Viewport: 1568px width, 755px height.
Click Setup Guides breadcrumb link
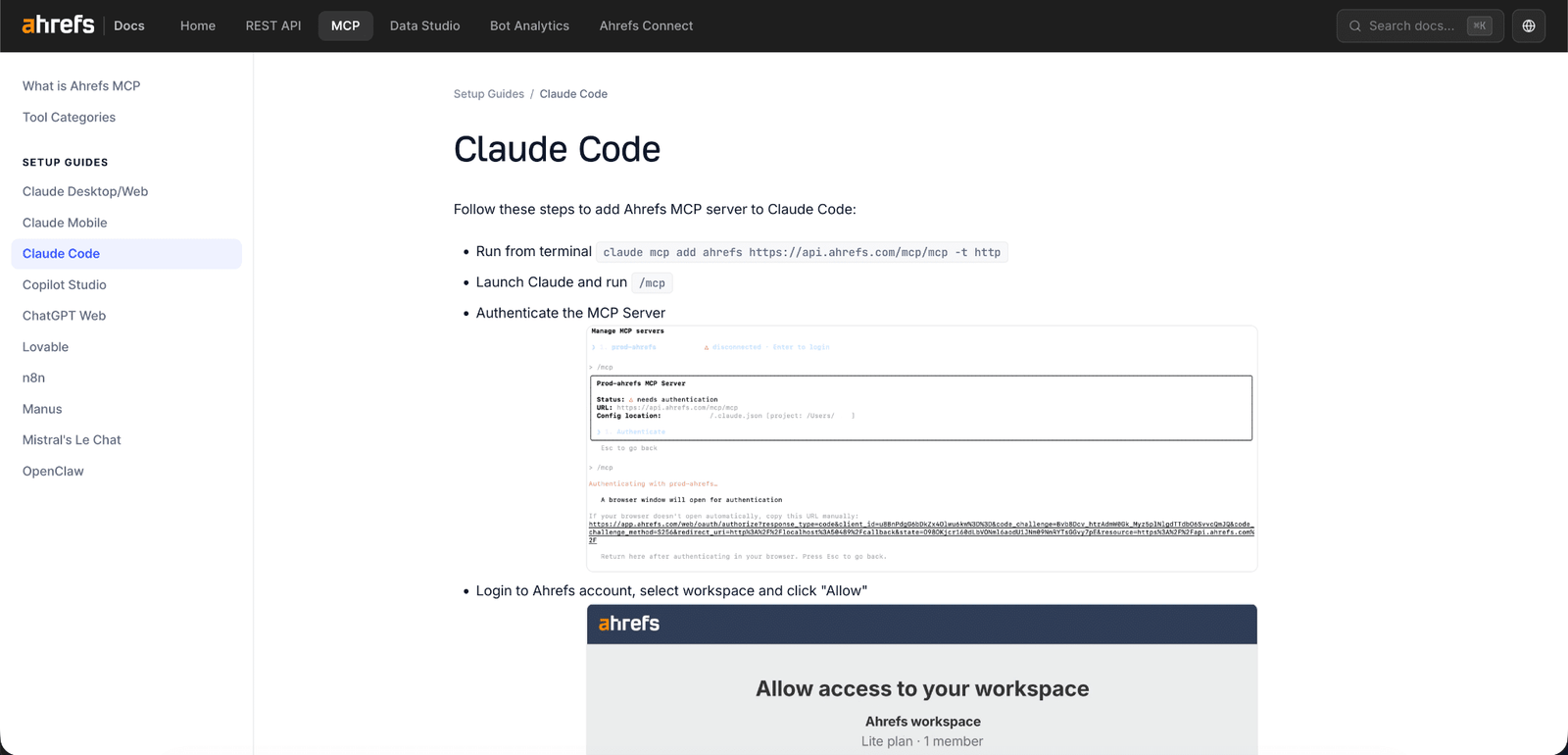489,94
